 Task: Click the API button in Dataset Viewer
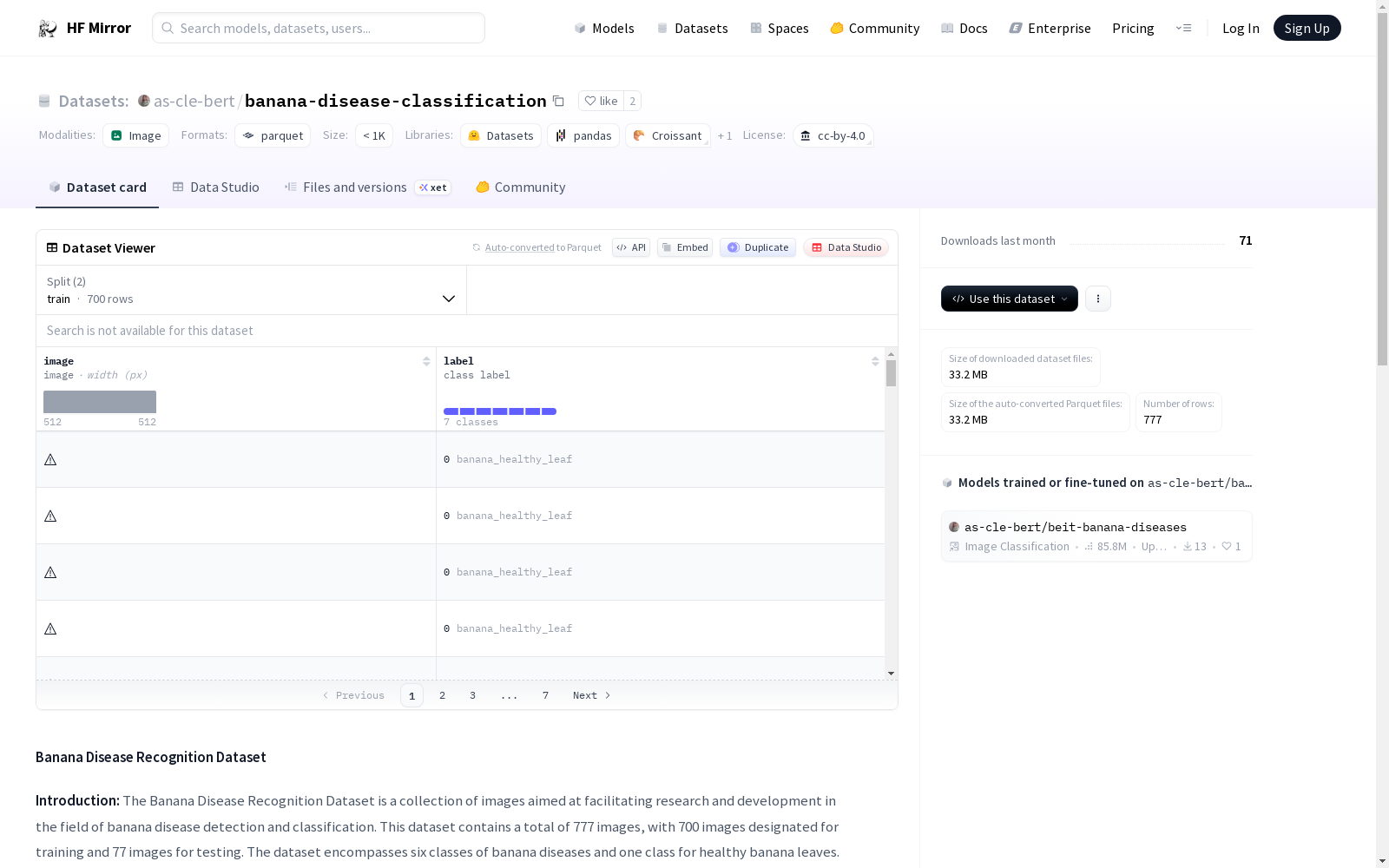tap(631, 247)
